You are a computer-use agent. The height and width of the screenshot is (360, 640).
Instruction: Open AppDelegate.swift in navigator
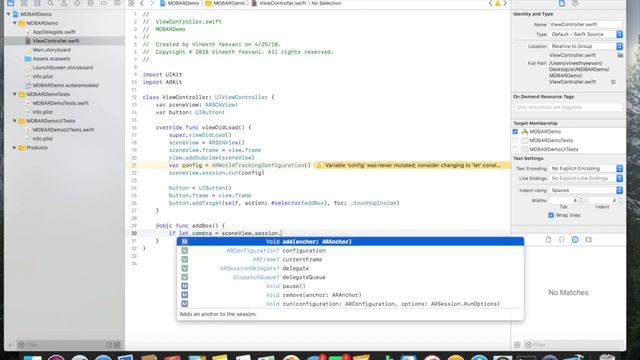54,32
